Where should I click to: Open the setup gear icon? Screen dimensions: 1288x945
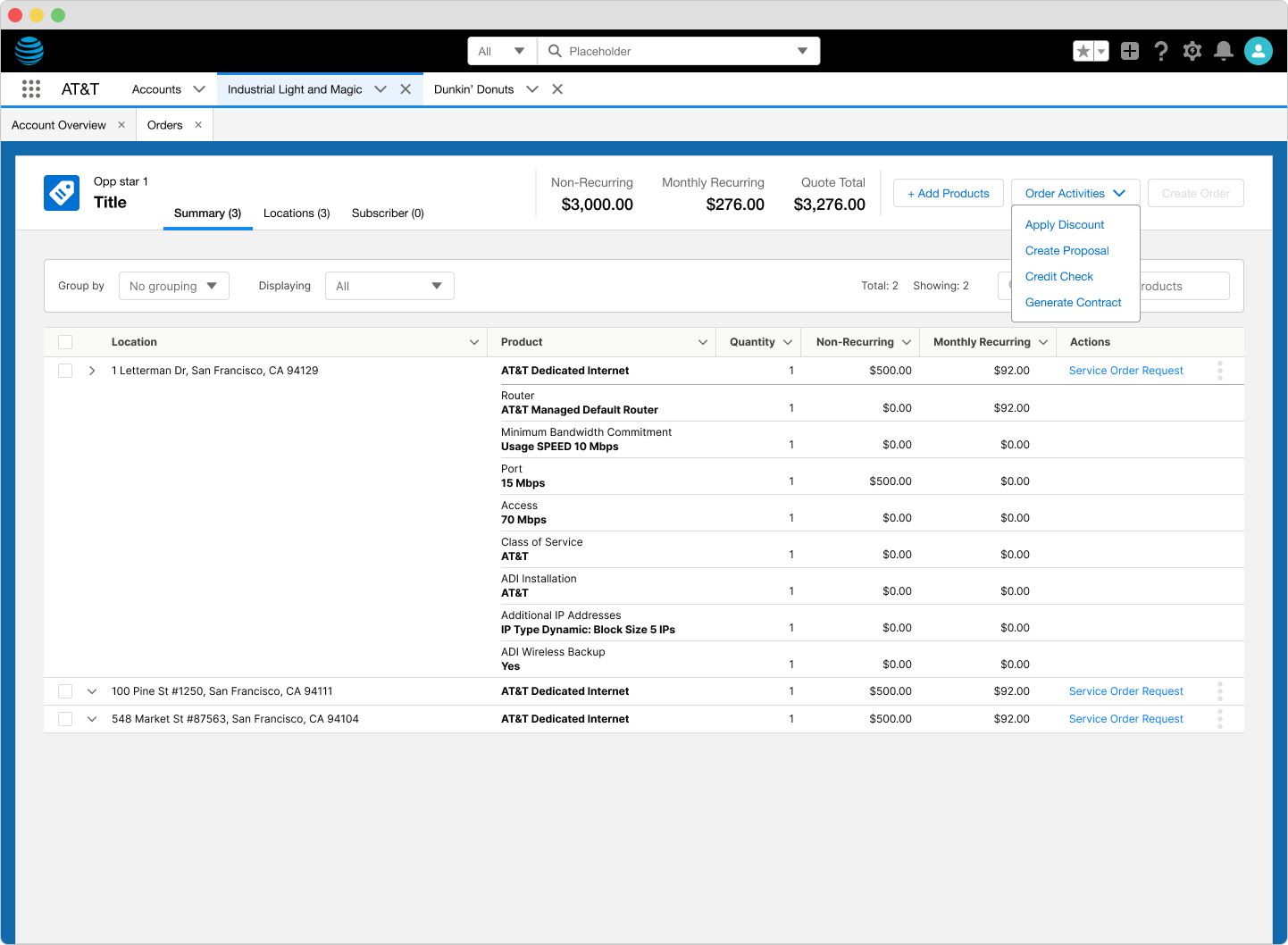(1192, 51)
